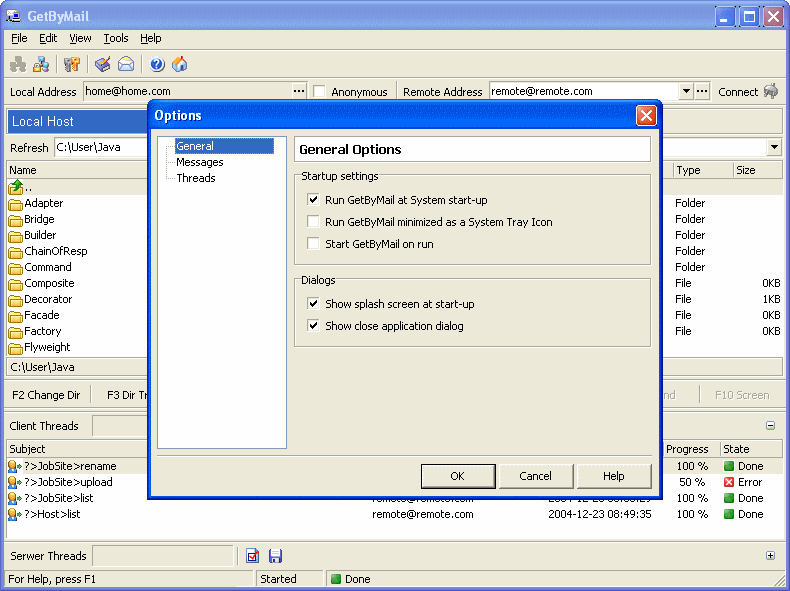Click the parent folder up-arrow icon
This screenshot has height=591, width=790.
[16, 187]
